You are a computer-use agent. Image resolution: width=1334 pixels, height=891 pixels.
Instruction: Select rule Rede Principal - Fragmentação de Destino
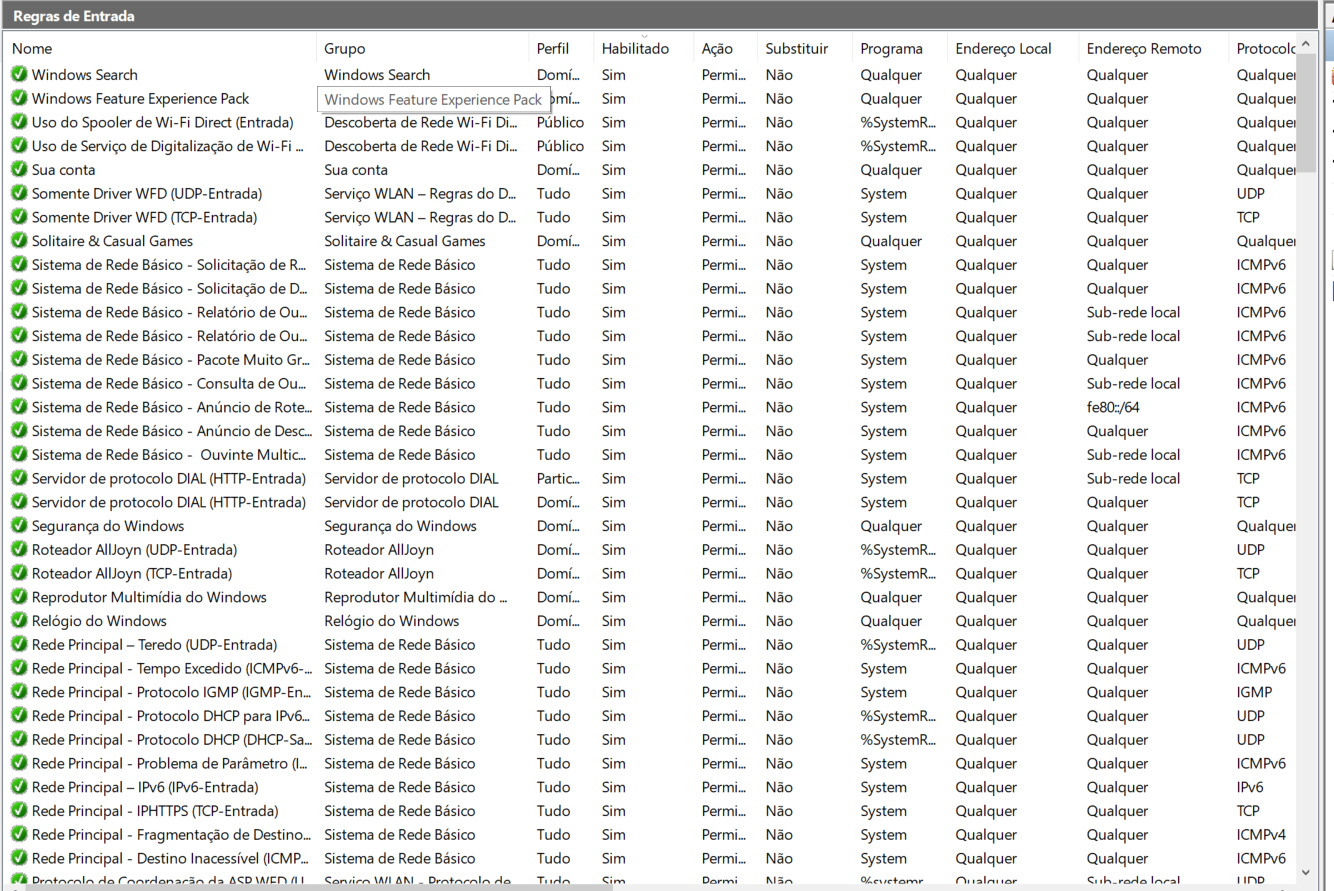pyautogui.click(x=171, y=835)
